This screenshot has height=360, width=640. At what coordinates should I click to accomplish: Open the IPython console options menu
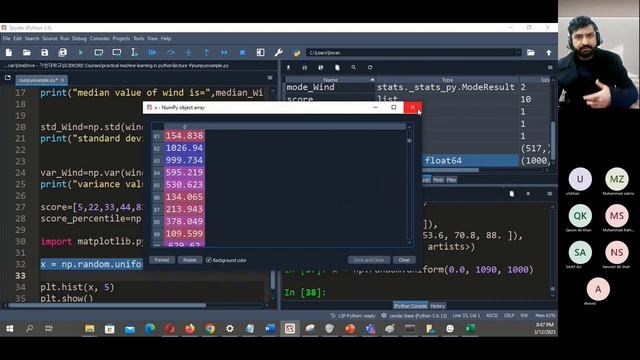[x=550, y=194]
